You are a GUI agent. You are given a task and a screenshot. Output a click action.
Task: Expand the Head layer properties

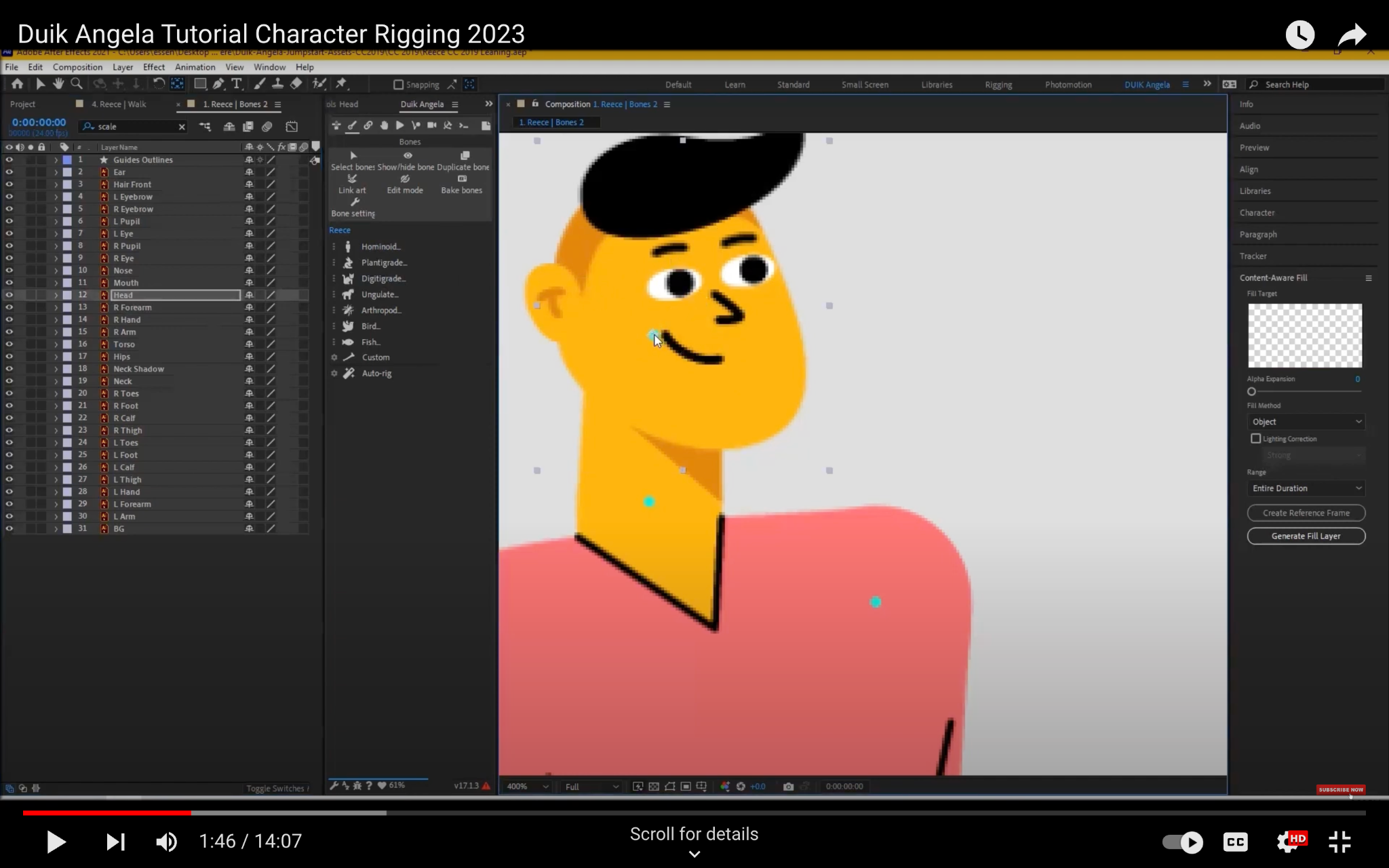tap(56, 295)
